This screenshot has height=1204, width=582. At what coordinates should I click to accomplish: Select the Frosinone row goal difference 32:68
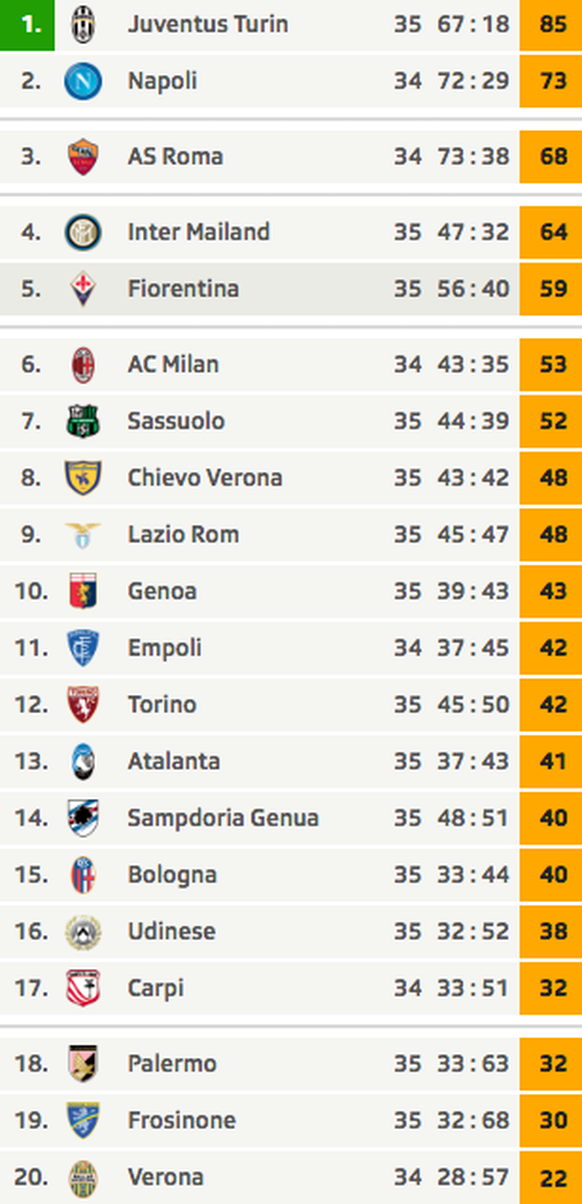pos(473,1121)
